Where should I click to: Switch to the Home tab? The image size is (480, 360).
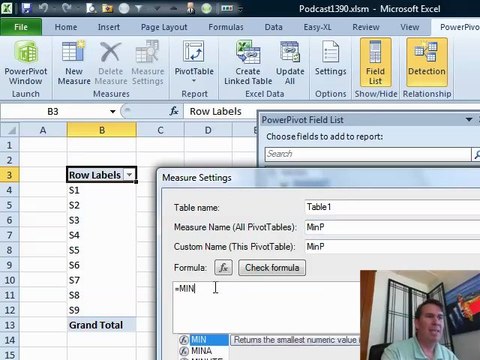[66, 27]
